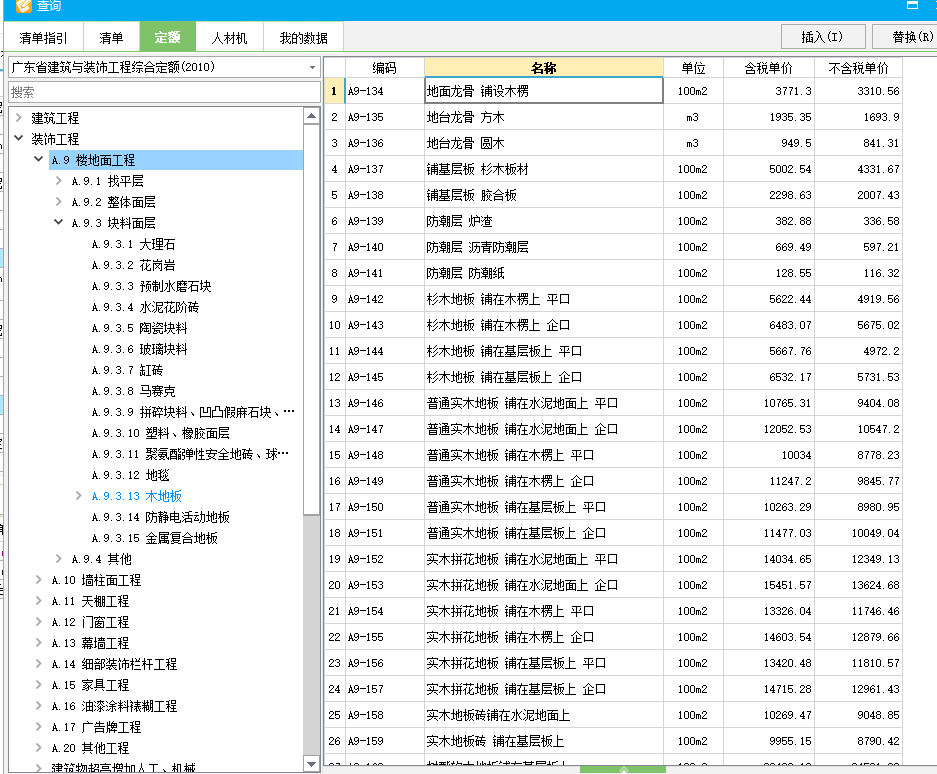Select 防潮层 沥青防潮层 row
937x774 pixels.
pyautogui.click(x=613, y=247)
